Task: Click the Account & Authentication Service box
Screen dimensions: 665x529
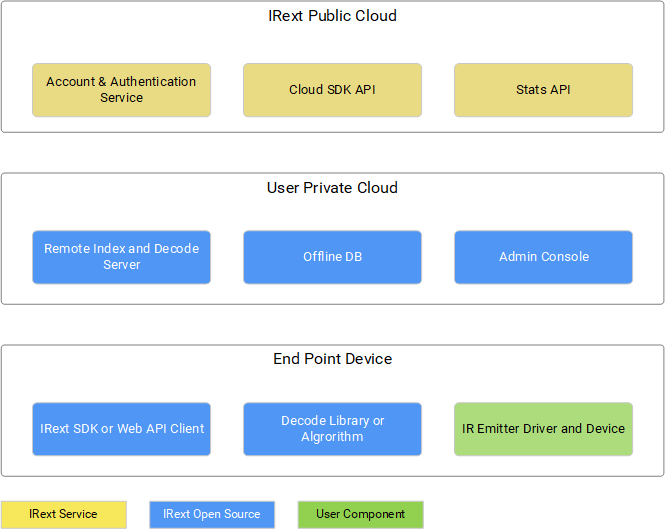Action: (x=121, y=90)
